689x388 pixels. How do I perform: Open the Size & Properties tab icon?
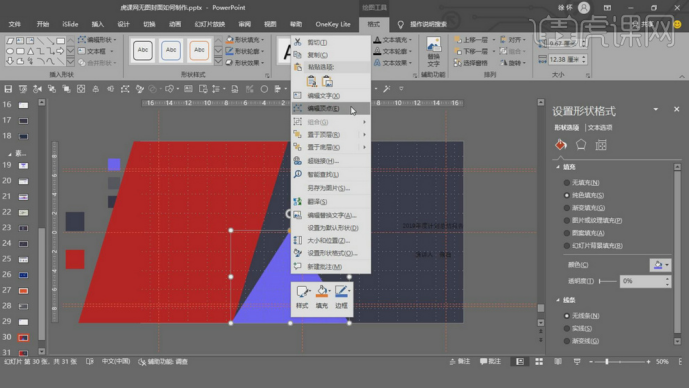point(601,145)
